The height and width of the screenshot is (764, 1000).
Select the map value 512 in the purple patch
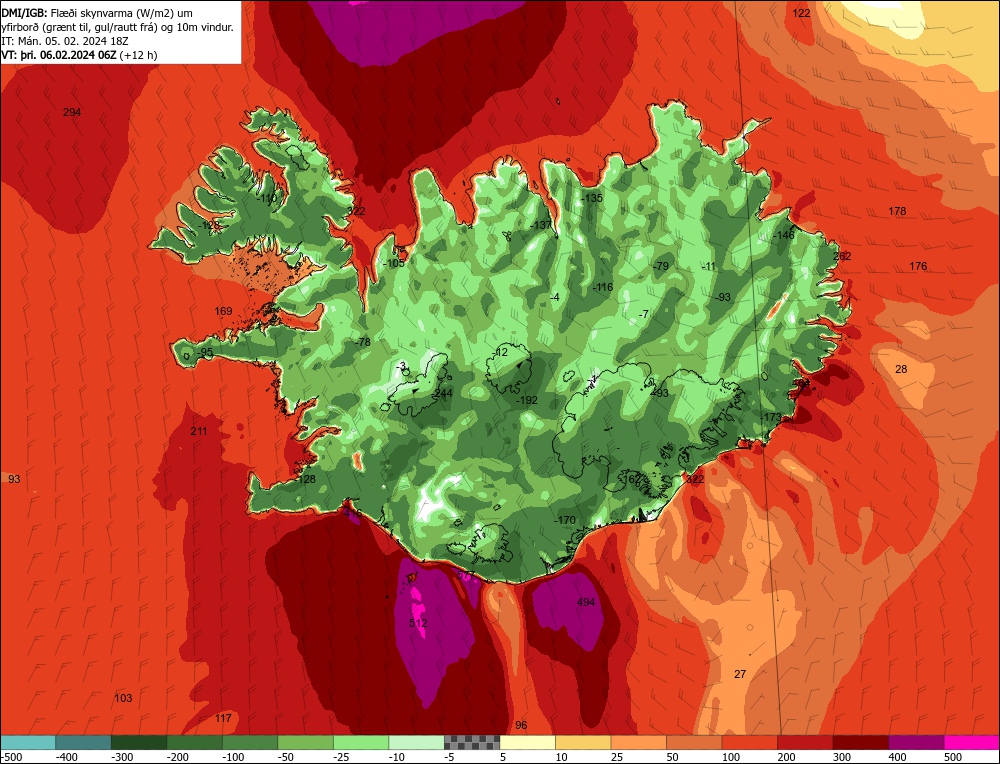pos(418,623)
